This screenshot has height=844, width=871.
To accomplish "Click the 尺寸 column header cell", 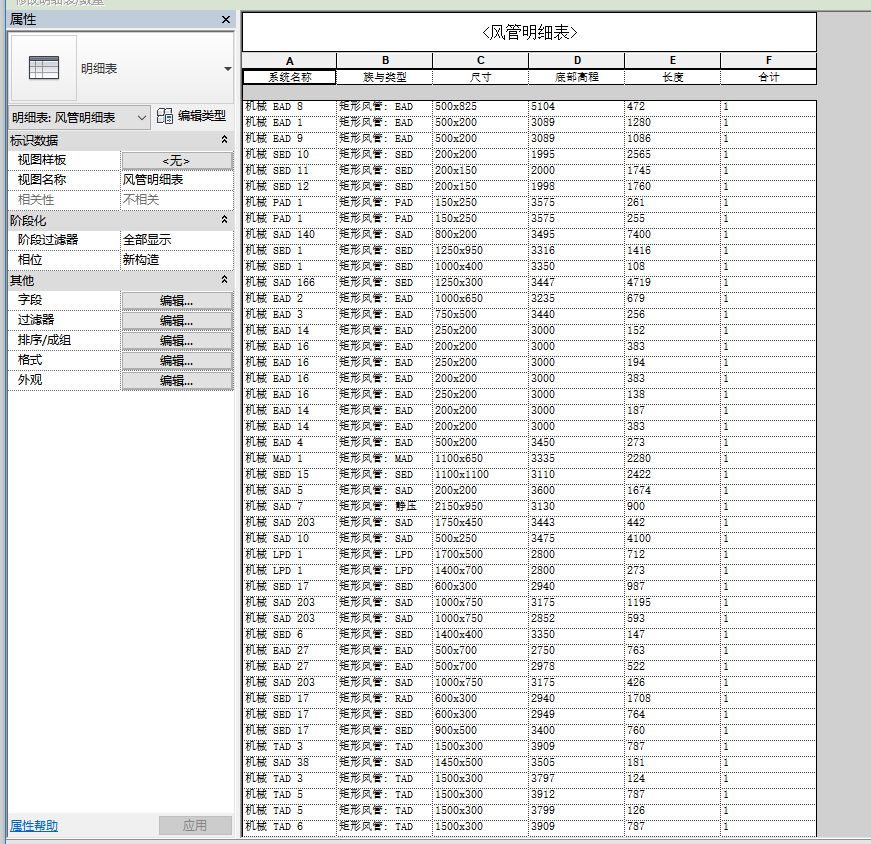I will 480,77.
